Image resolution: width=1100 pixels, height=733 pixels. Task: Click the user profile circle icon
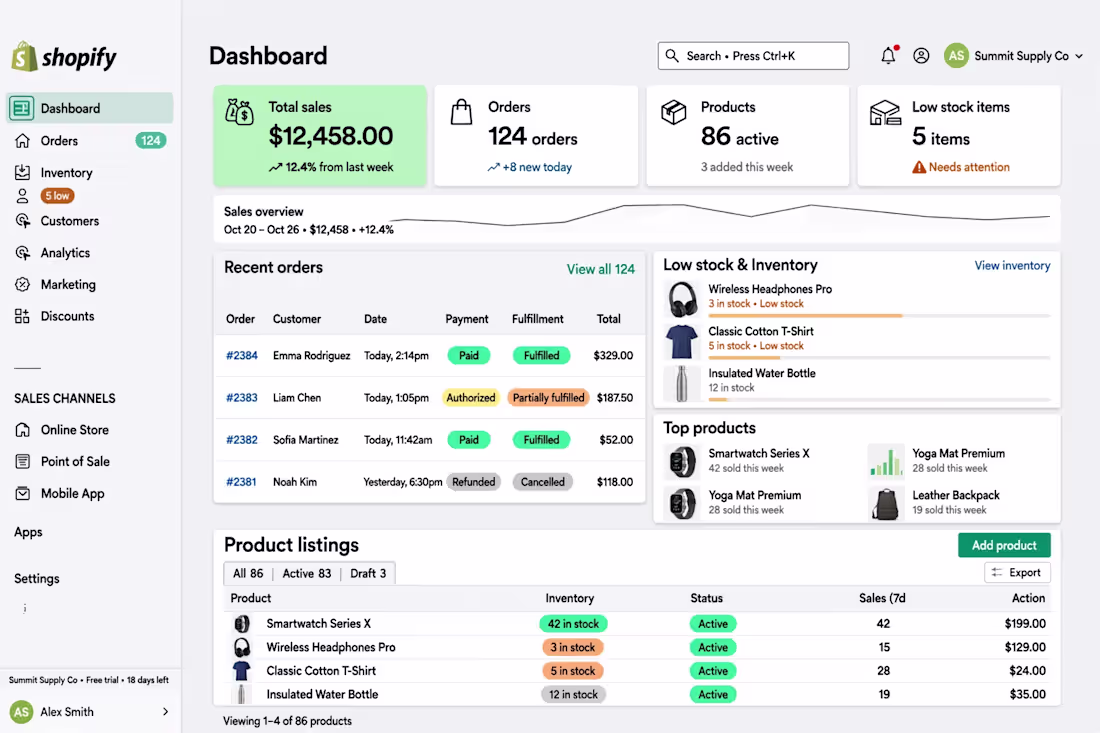921,55
